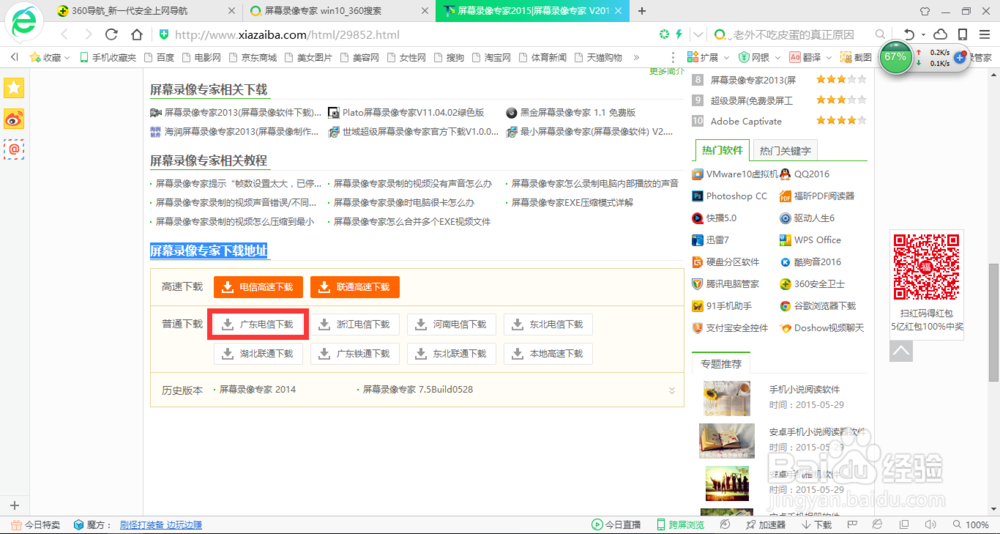Add sidebar app with plus icon
This screenshot has width=1000, height=534.
pos(15,505)
